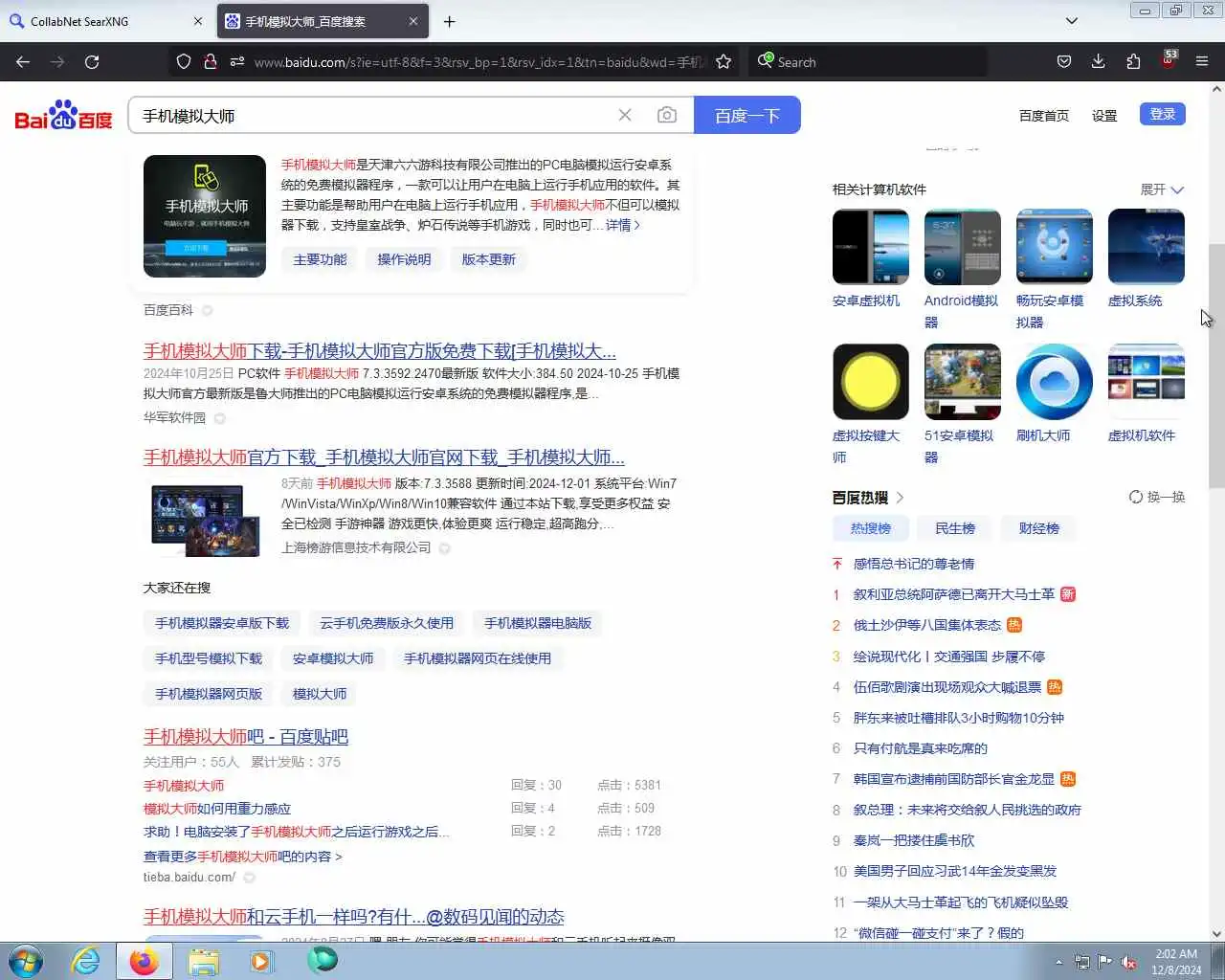Select the 热搜榜 tab
Image resolution: width=1225 pixels, height=980 pixels.
click(x=871, y=528)
